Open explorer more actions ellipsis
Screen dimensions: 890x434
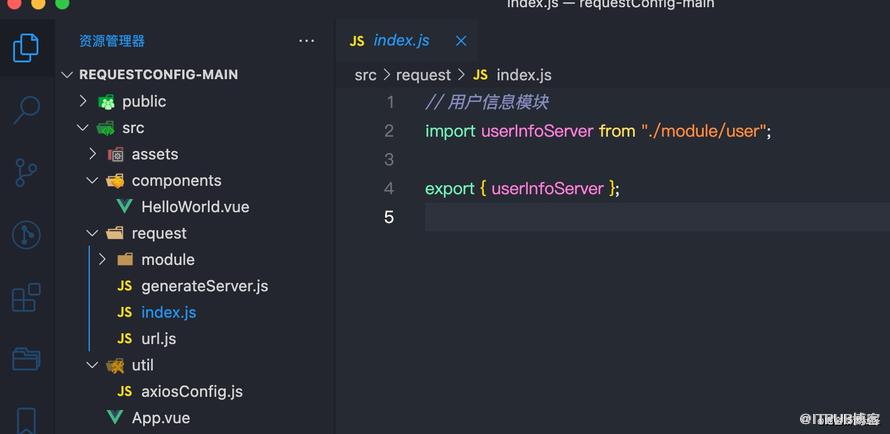307,41
